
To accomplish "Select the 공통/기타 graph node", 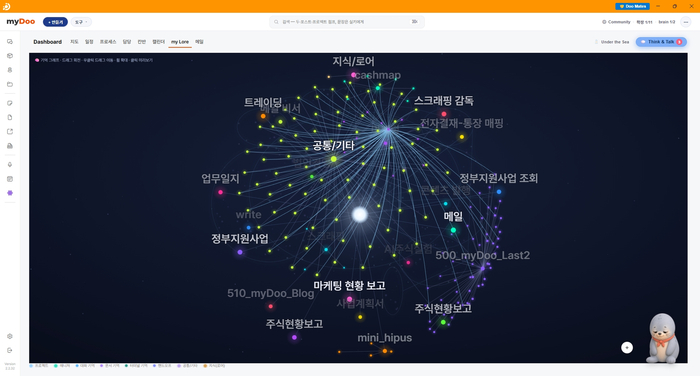I will coord(333,159).
